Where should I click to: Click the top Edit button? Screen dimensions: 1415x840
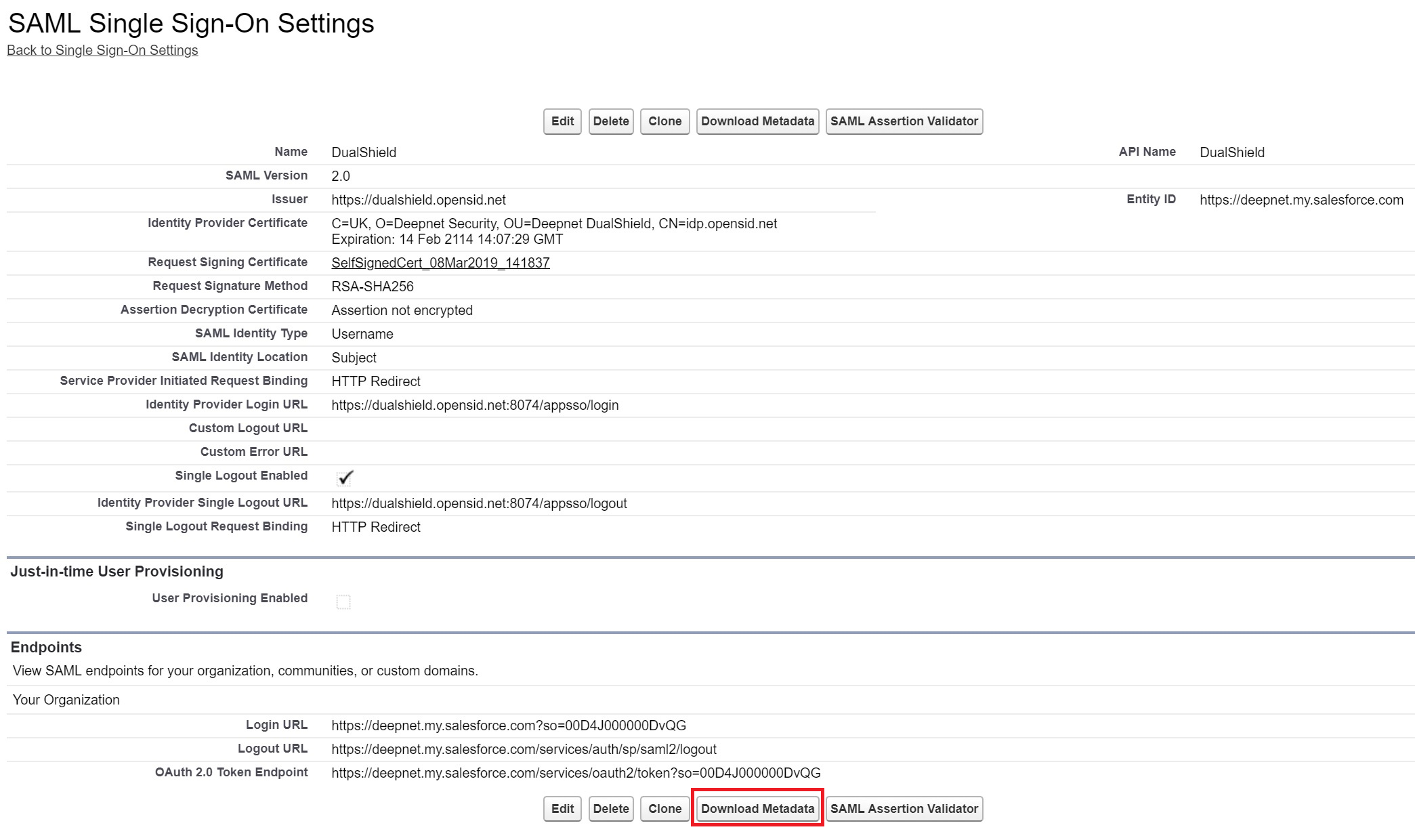point(562,121)
